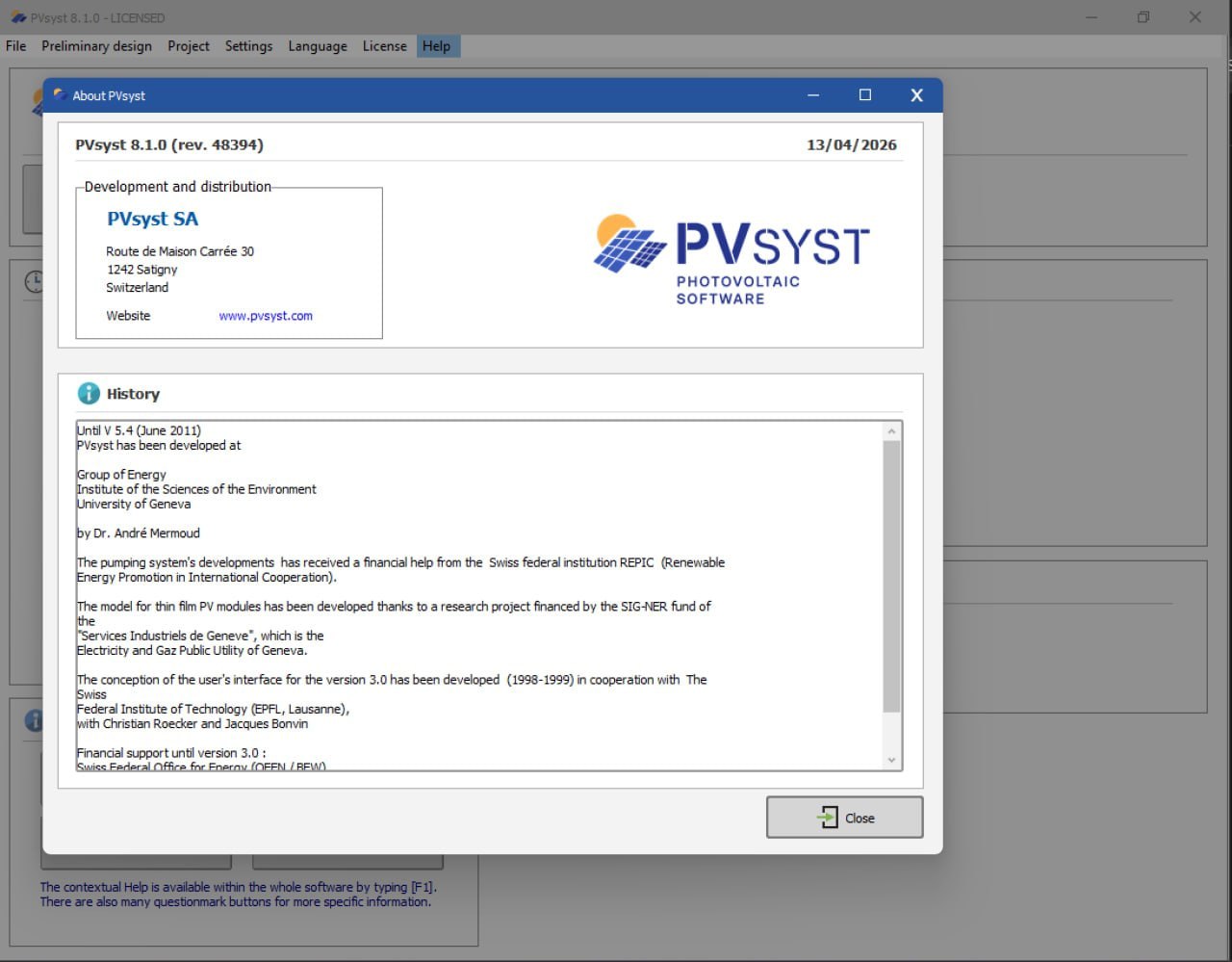
Task: Click 'with Christian Roecker and Jacques Bonvin' line
Action: 192,723
